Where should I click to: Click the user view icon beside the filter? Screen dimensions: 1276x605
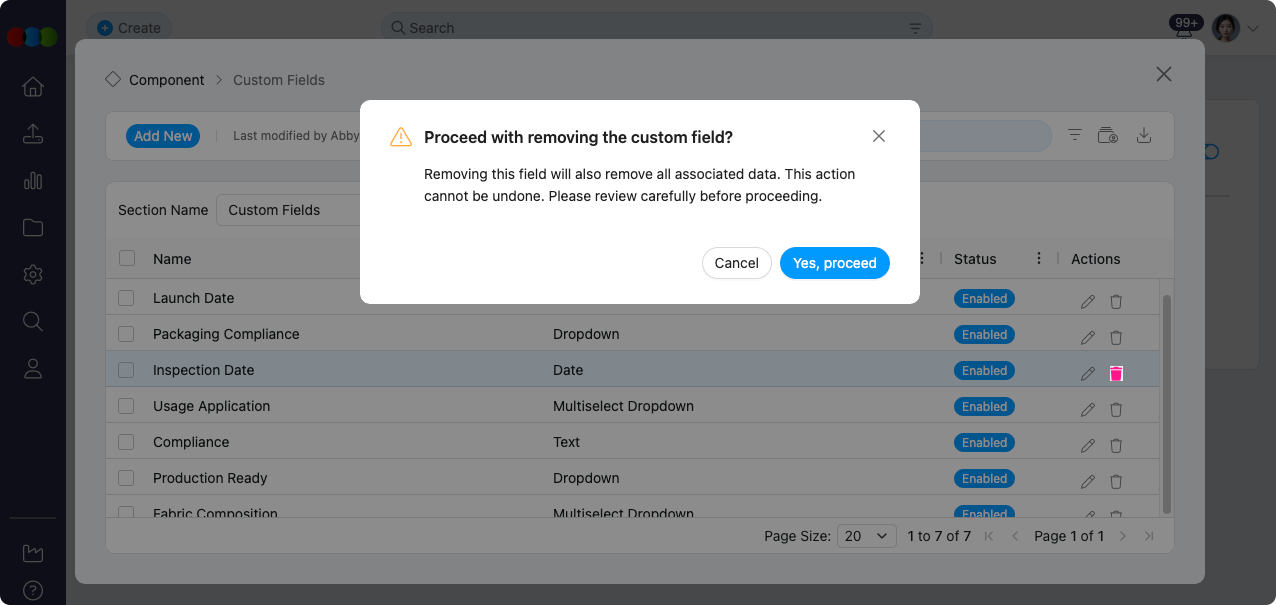point(1108,135)
